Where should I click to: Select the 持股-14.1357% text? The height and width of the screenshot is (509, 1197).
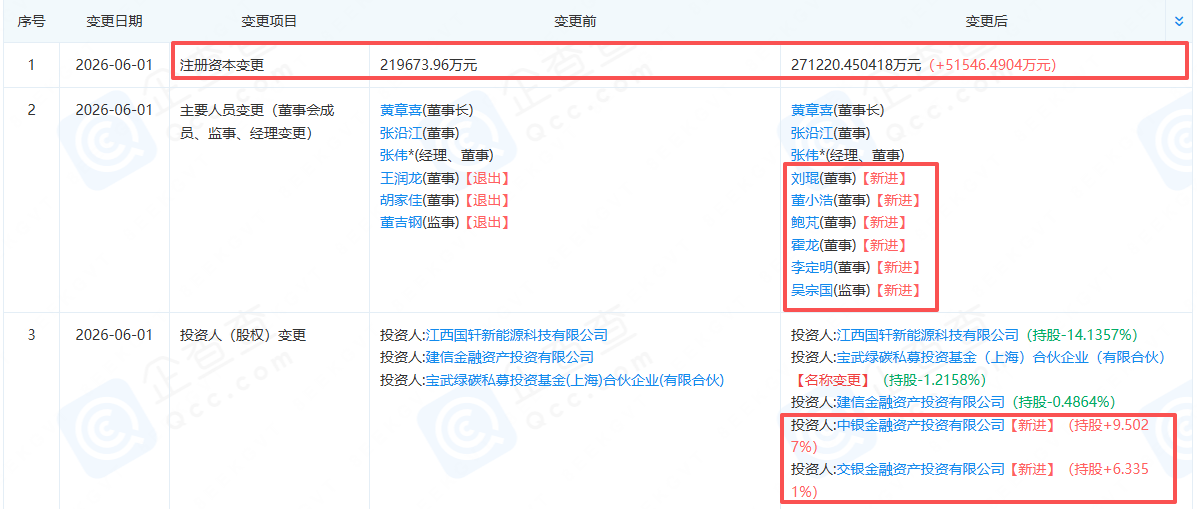tap(1082, 334)
